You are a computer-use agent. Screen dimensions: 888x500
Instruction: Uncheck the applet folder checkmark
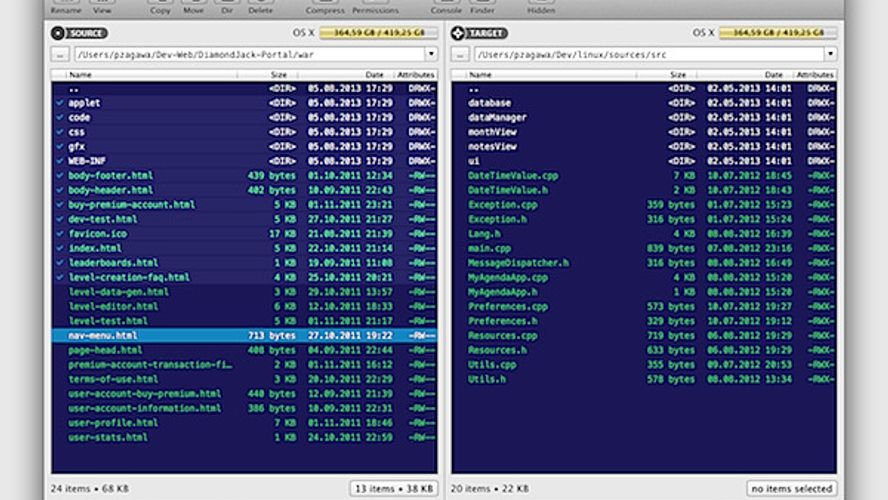point(59,103)
